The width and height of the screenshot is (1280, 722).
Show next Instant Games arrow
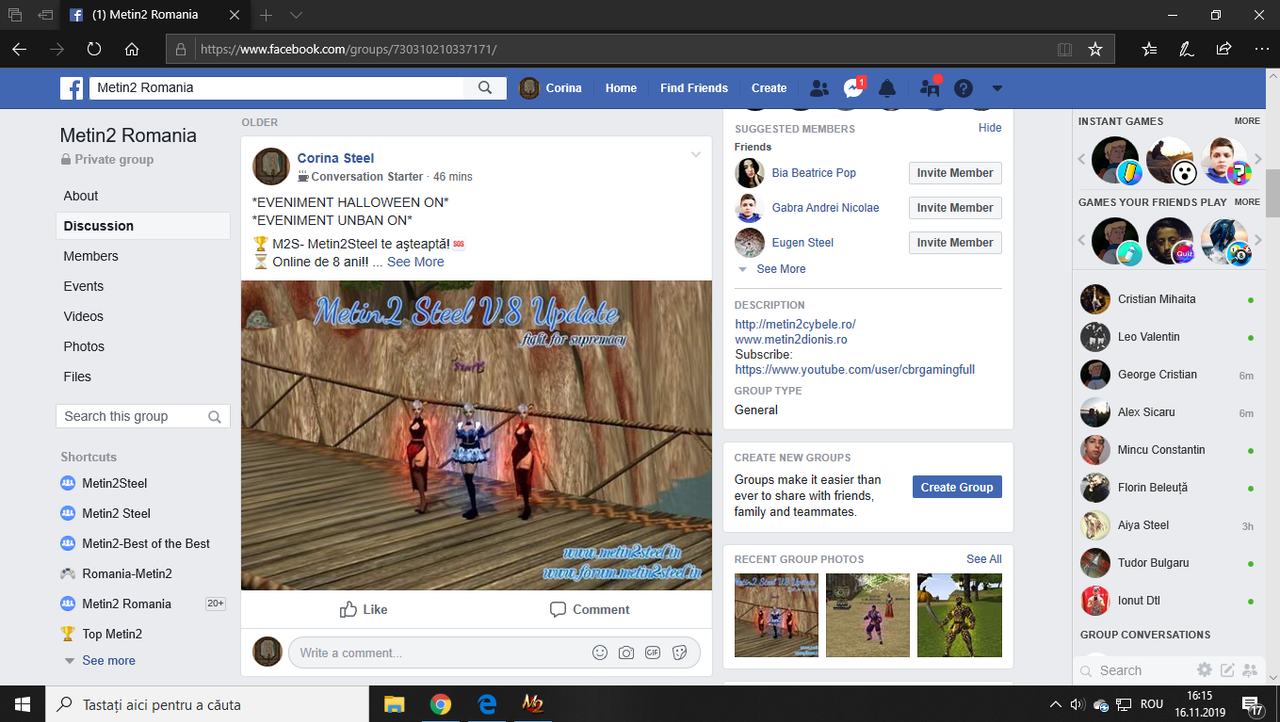tap(1259, 159)
